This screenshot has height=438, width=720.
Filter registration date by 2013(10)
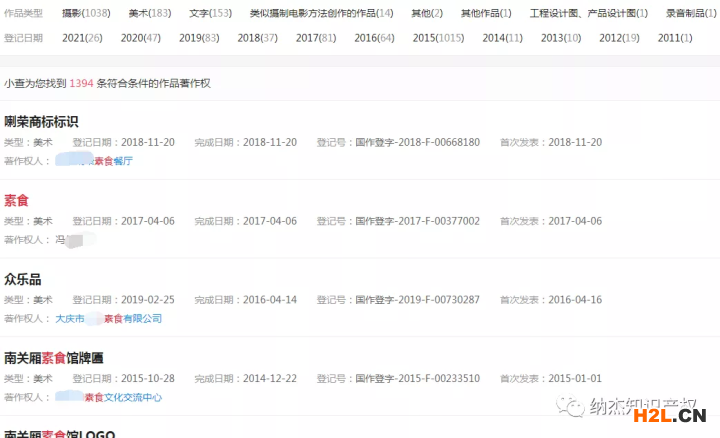tap(561, 38)
